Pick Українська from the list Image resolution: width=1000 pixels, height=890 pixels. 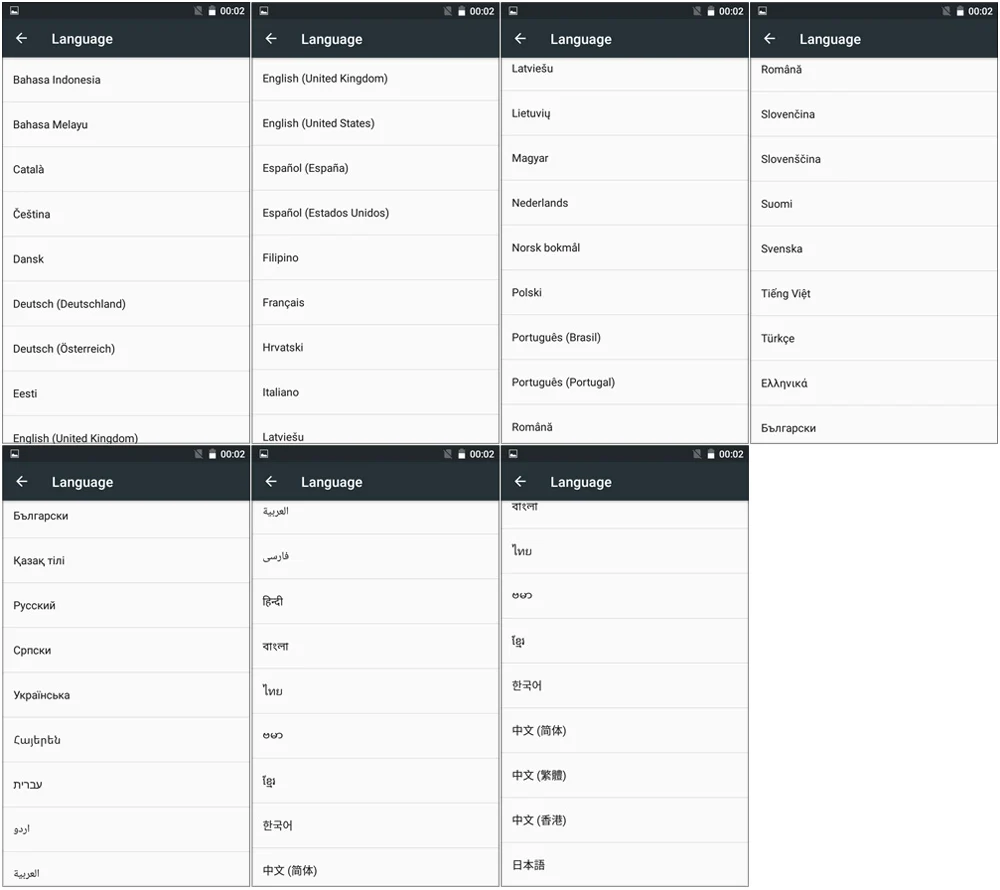pyautogui.click(x=126, y=695)
